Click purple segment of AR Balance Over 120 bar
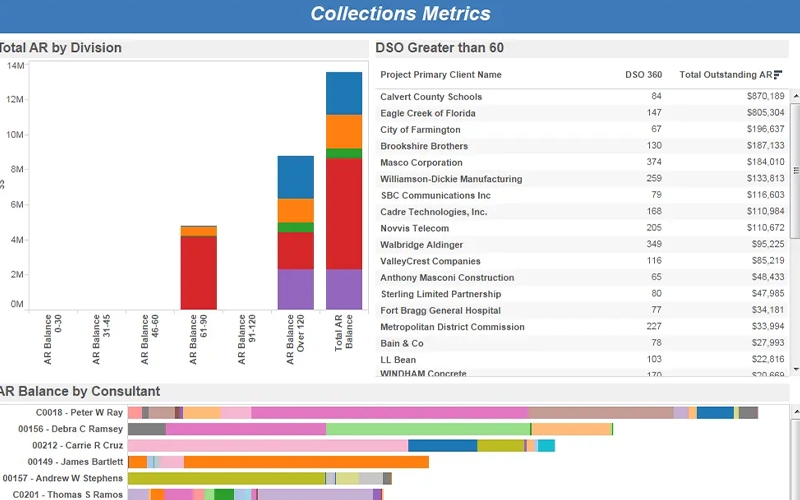 [x=295, y=289]
